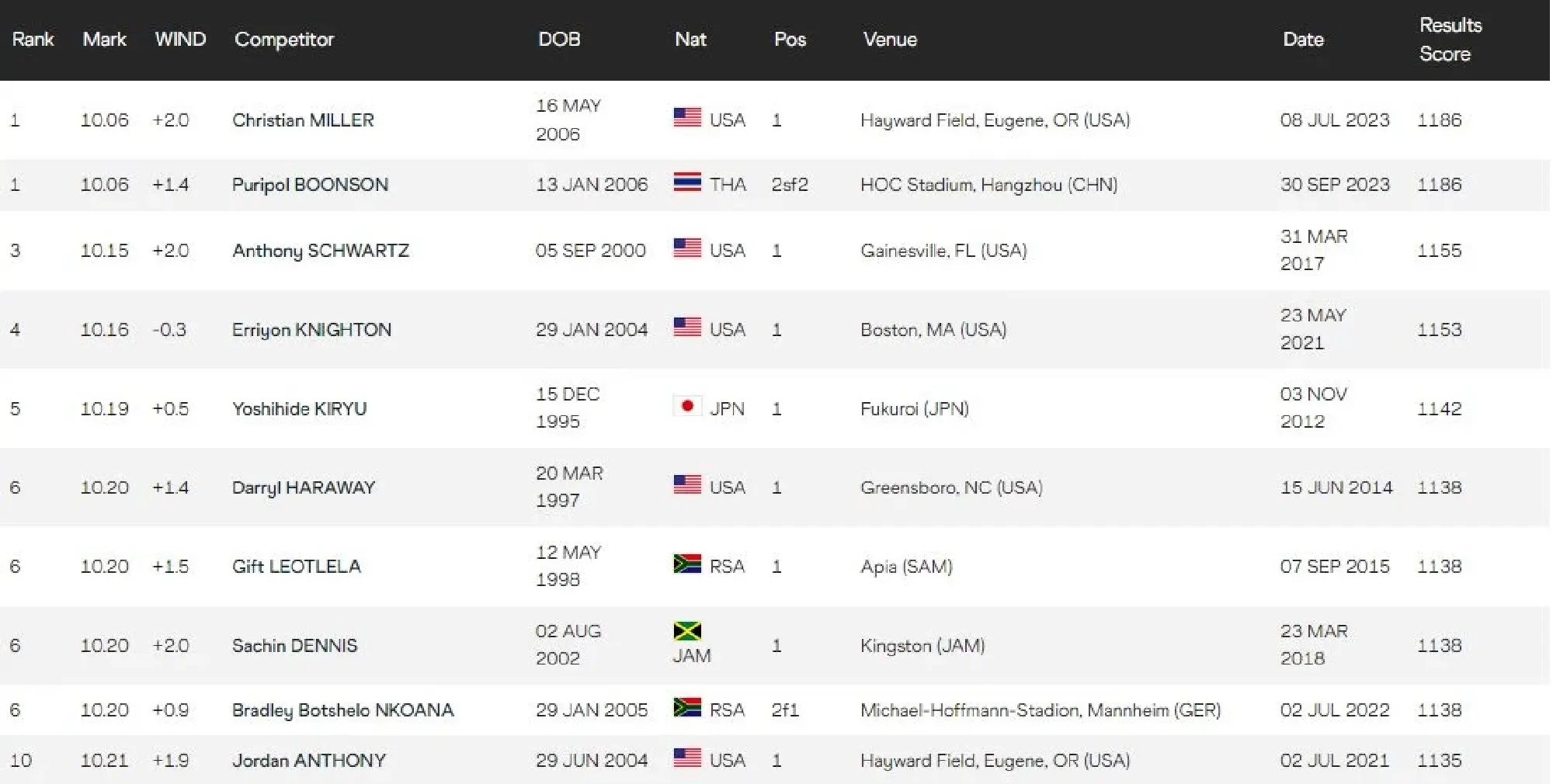Sort table by Rank column header
Viewport: 1553px width, 784px height.
33,40
